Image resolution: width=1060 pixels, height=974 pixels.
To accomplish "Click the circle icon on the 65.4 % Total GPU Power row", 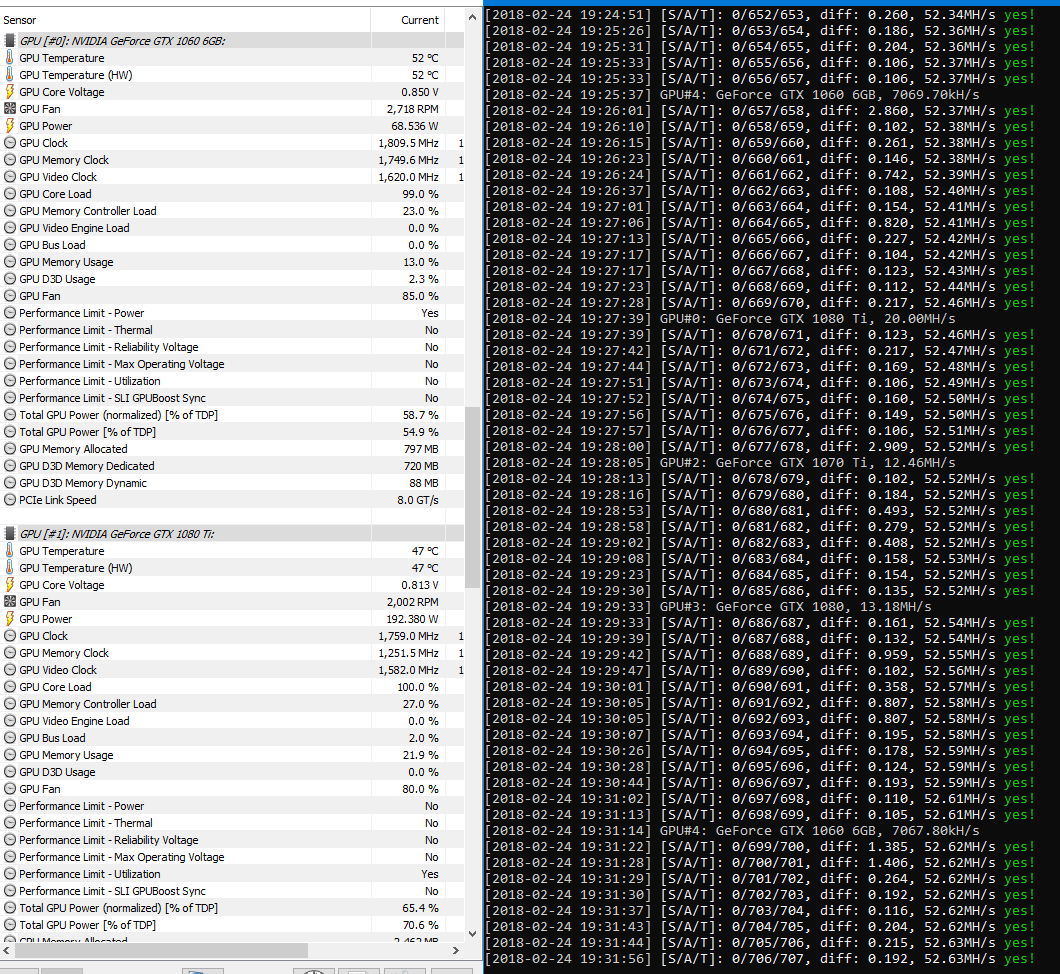I will coord(9,908).
